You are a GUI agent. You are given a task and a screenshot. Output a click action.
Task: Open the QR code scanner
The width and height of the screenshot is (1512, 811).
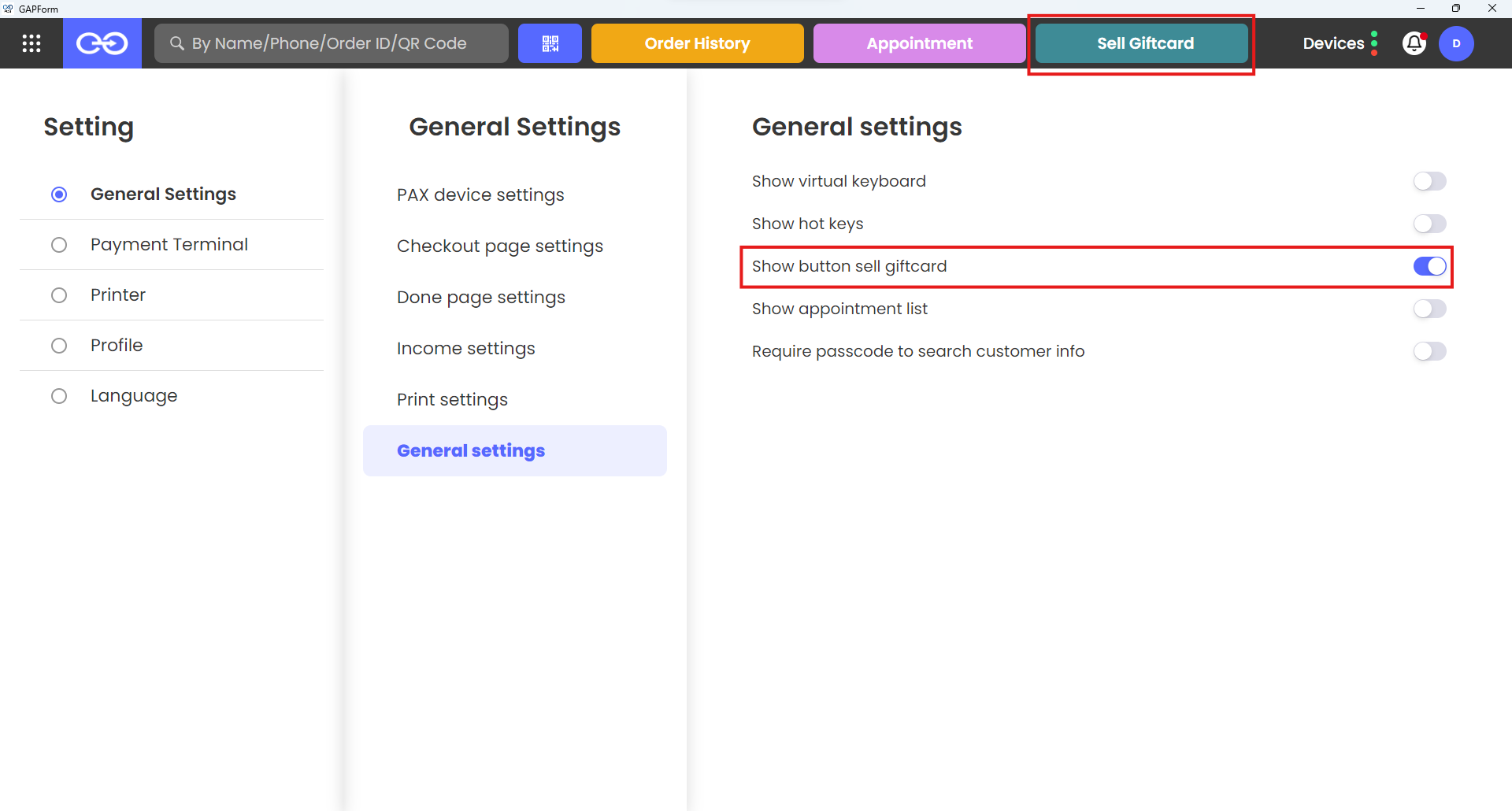[x=550, y=43]
